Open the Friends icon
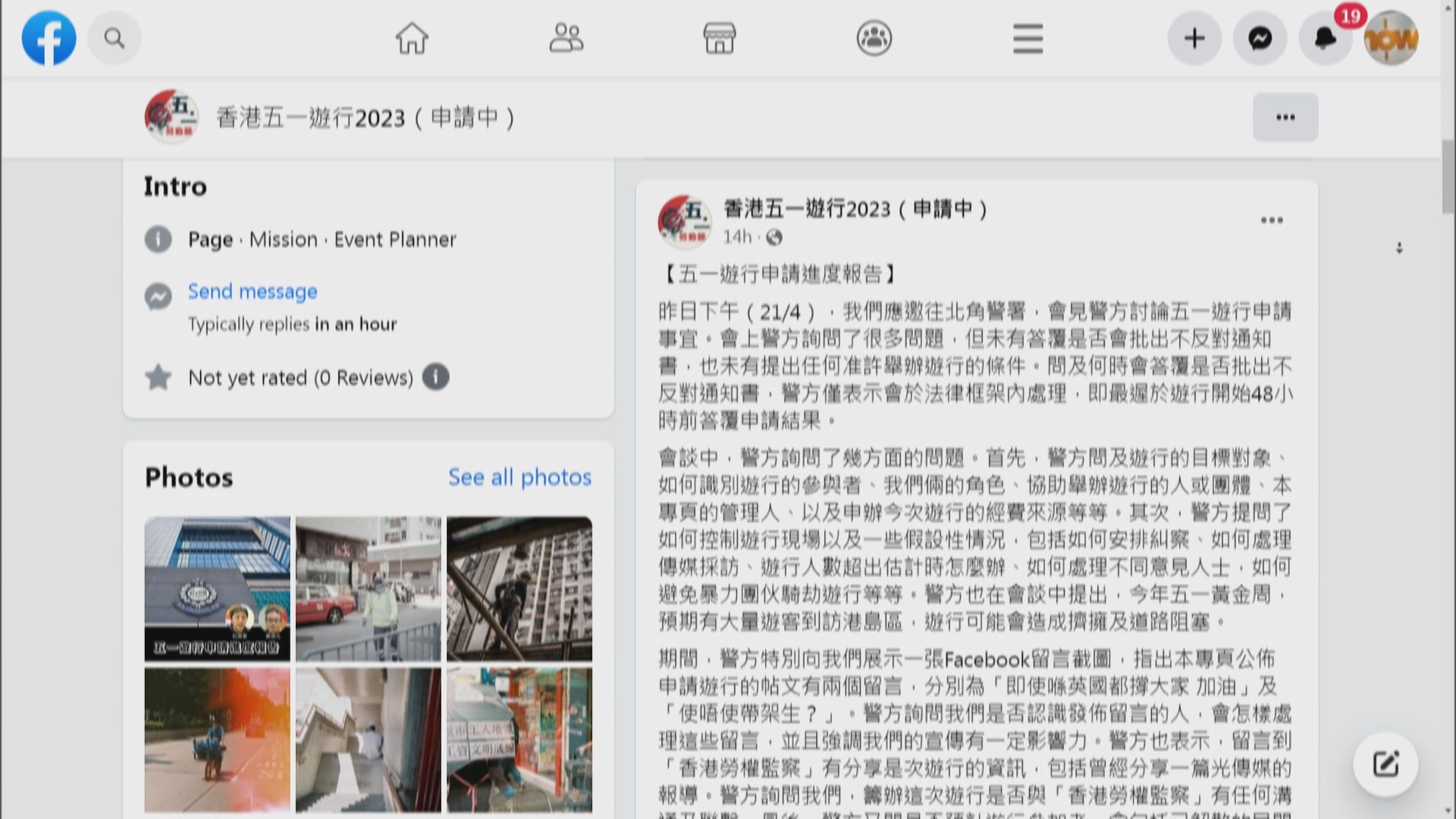Screen dimensions: 1456x819 click(x=566, y=38)
